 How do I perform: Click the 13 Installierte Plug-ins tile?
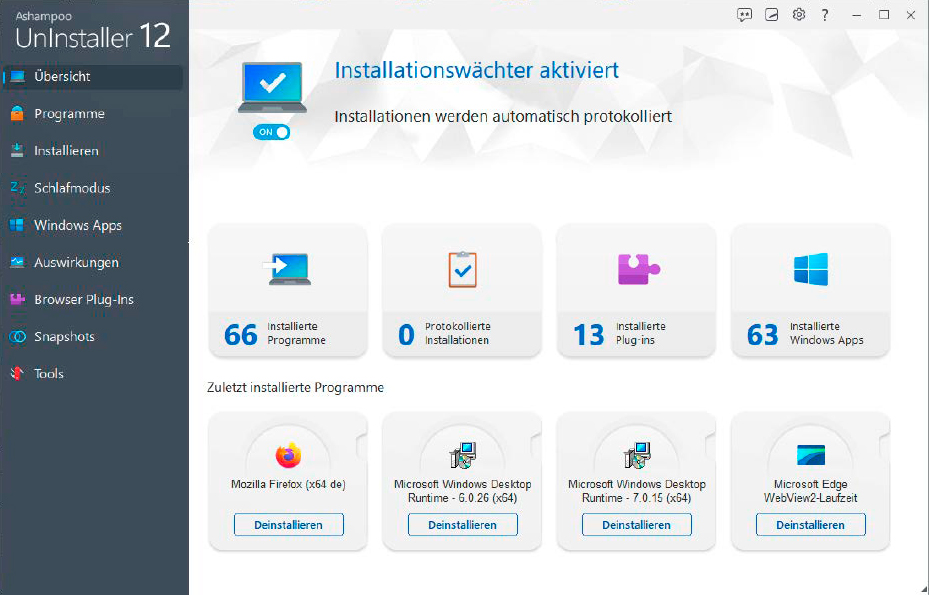click(636, 290)
